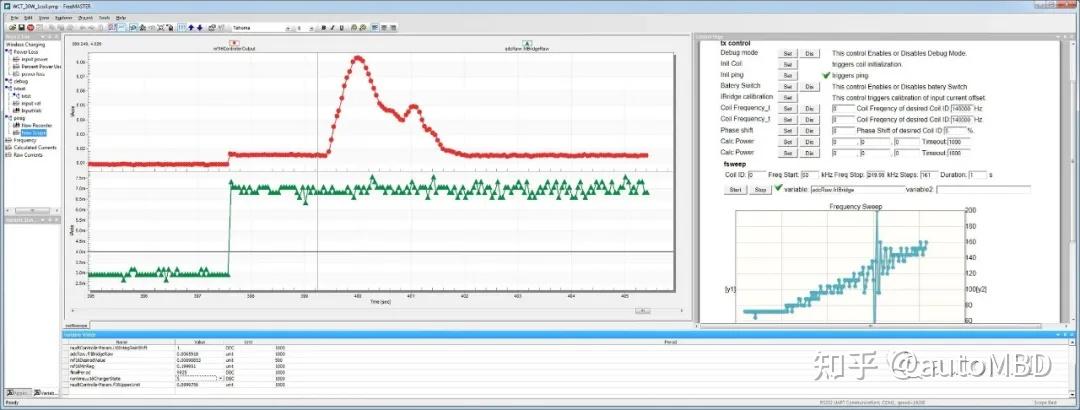This screenshot has height=410, width=1080.
Task: Select Power Loss tree node
Action: (25, 52)
